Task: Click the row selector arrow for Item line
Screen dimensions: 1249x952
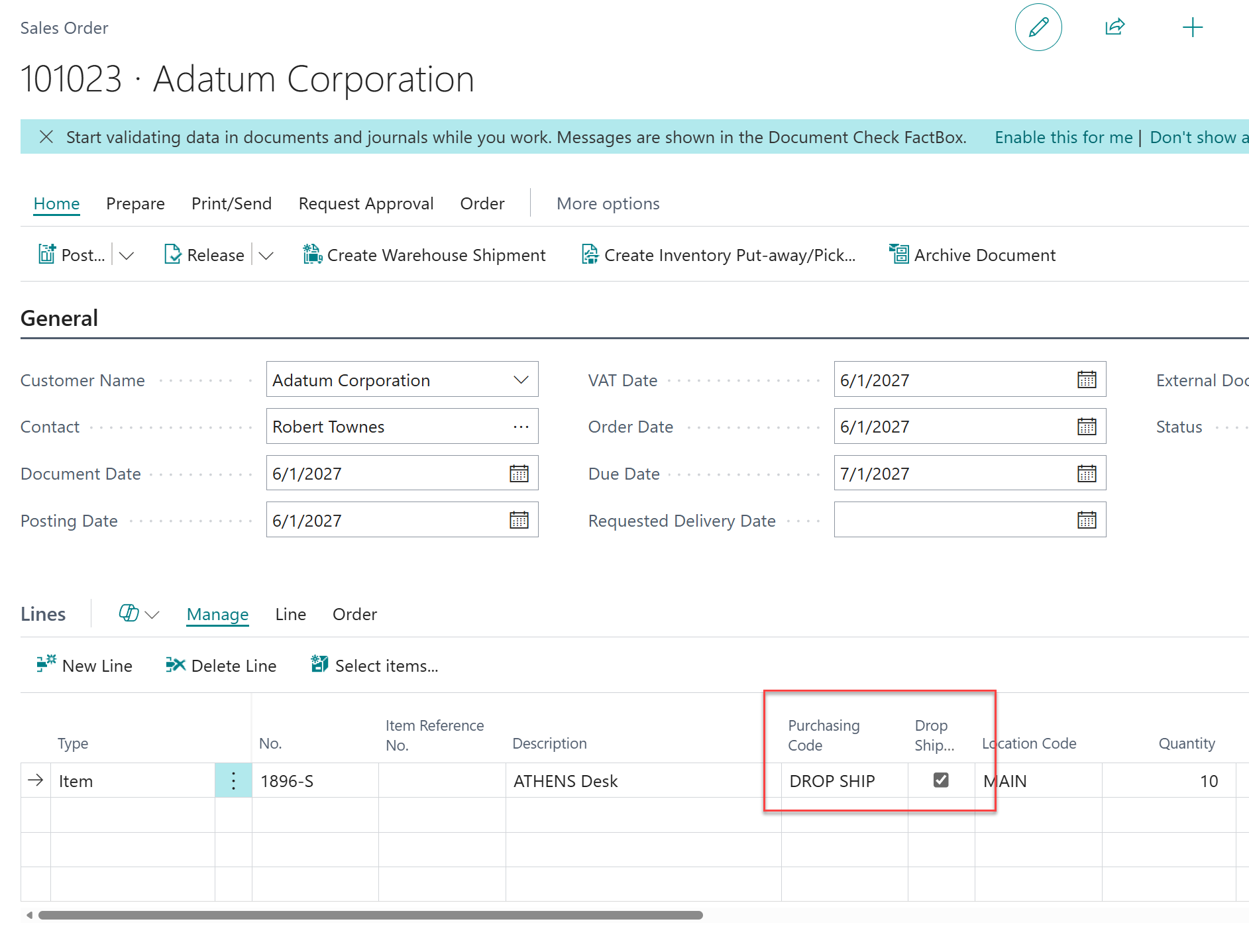Action: pos(36,780)
